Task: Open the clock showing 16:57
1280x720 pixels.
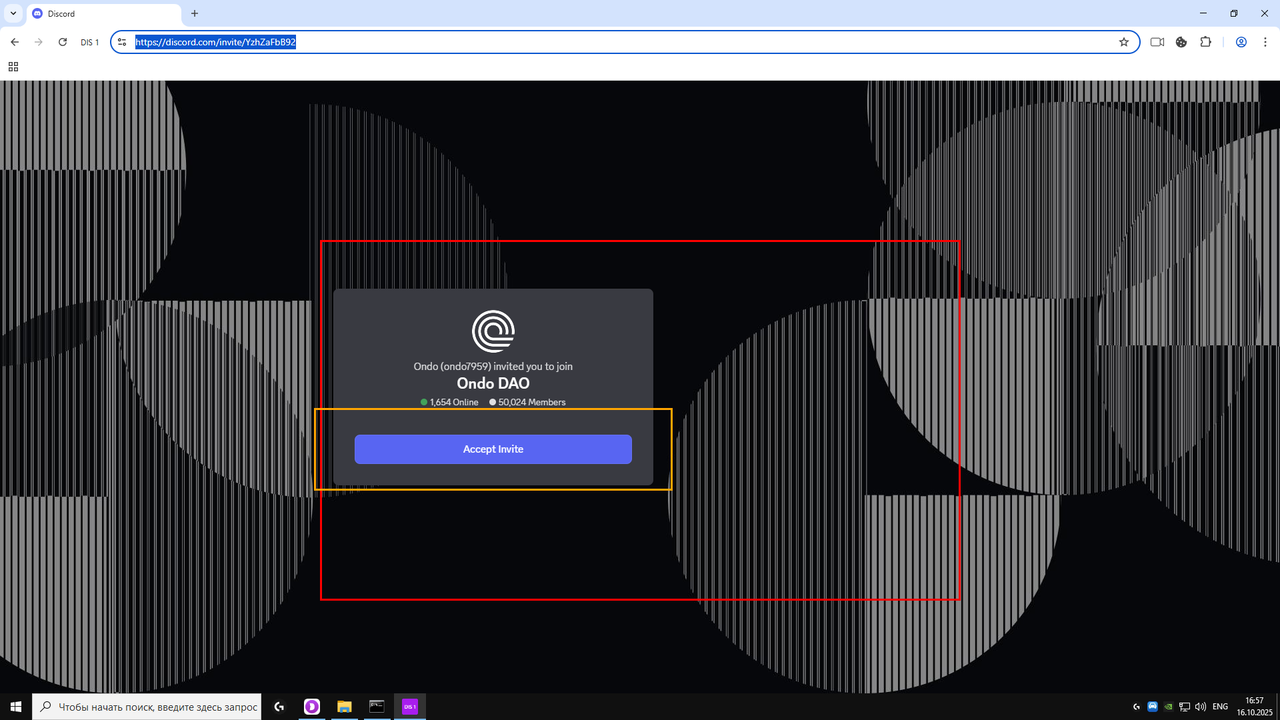Action: coord(1254,706)
